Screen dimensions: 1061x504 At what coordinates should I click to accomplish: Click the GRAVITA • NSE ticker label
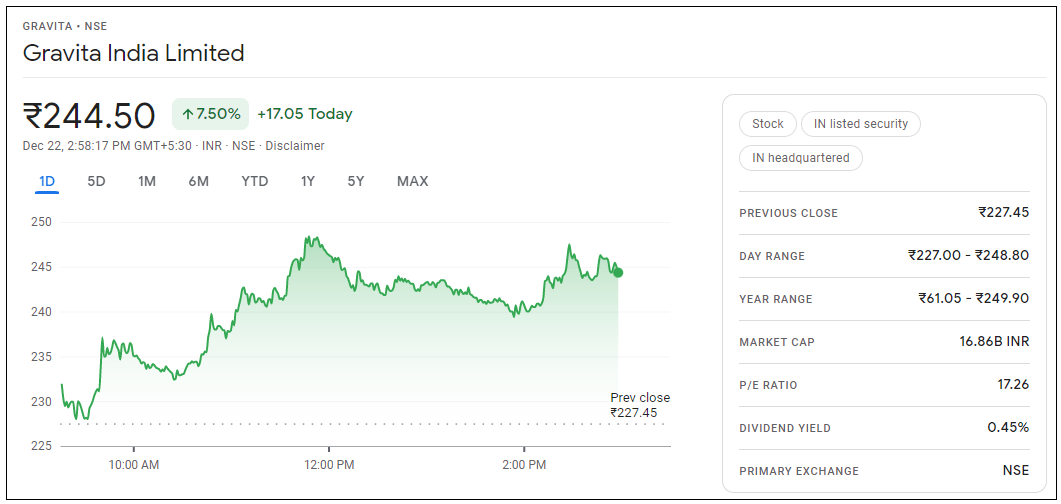pos(65,26)
